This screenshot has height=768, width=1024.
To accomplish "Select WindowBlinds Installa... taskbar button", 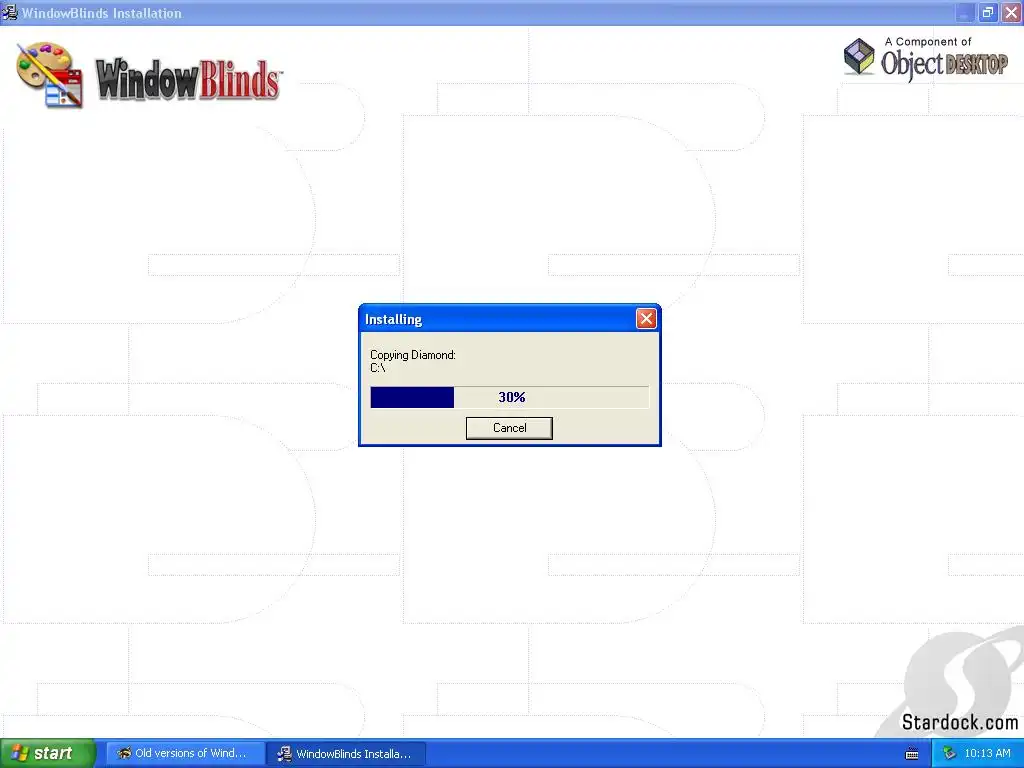I will tap(345, 754).
